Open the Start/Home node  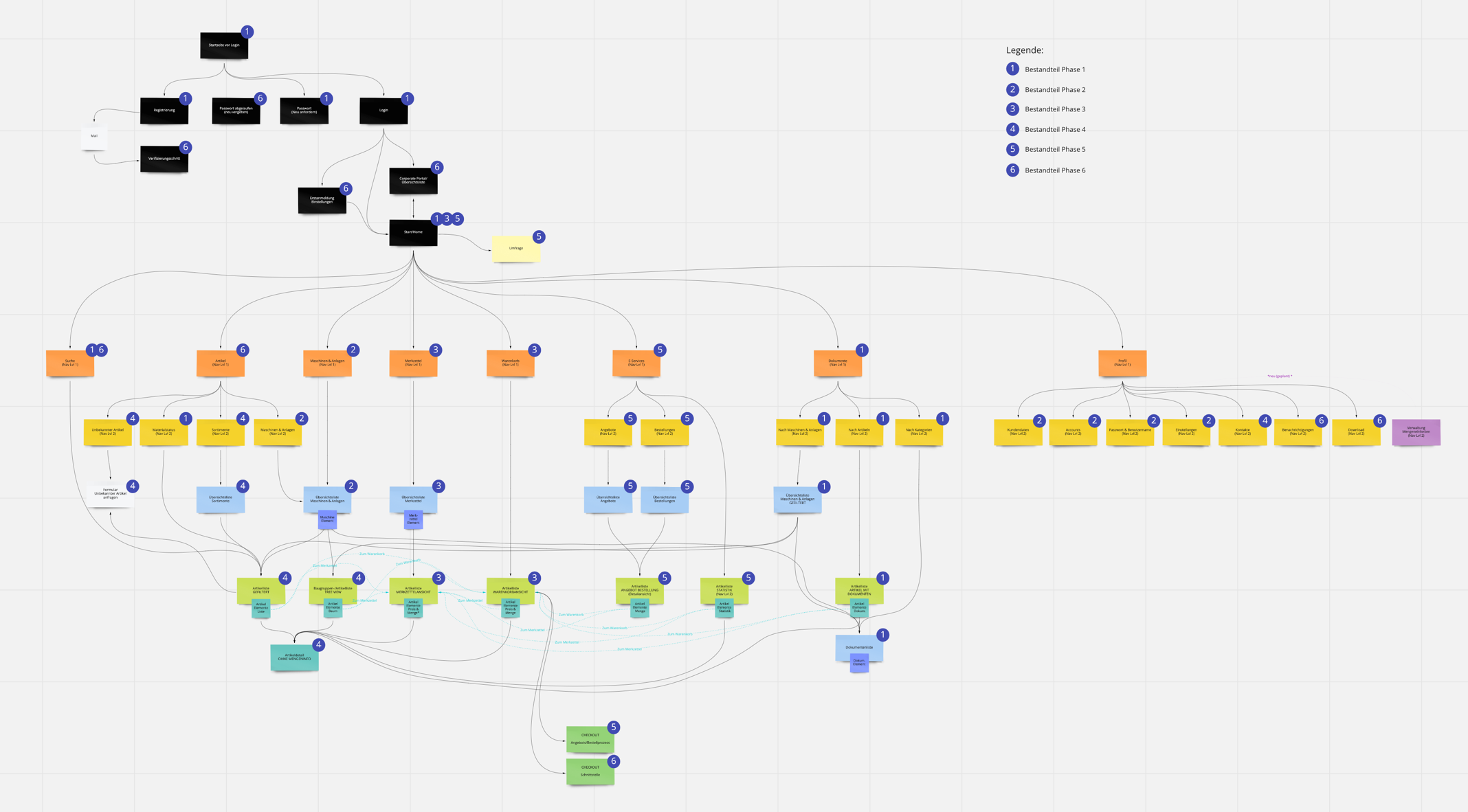tap(413, 232)
